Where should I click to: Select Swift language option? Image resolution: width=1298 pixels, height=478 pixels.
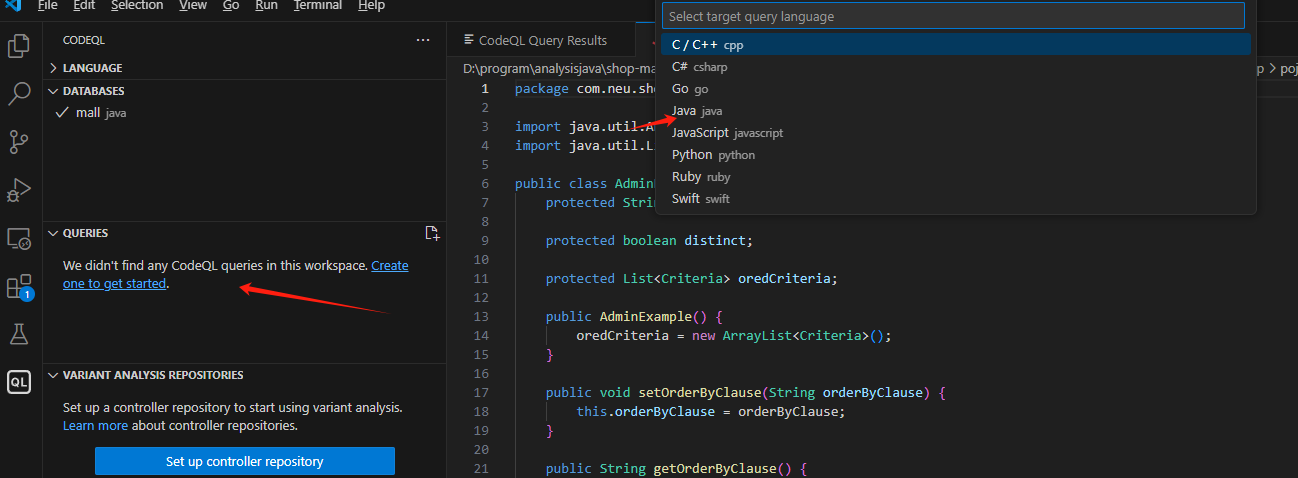(955, 199)
